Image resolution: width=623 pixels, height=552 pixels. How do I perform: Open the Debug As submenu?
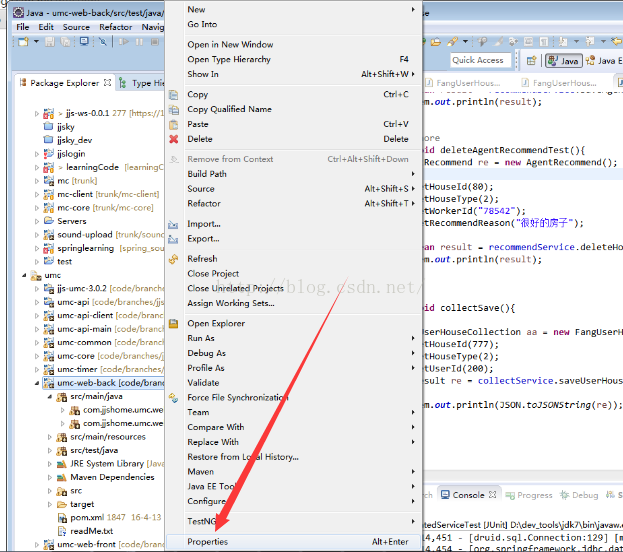293,353
